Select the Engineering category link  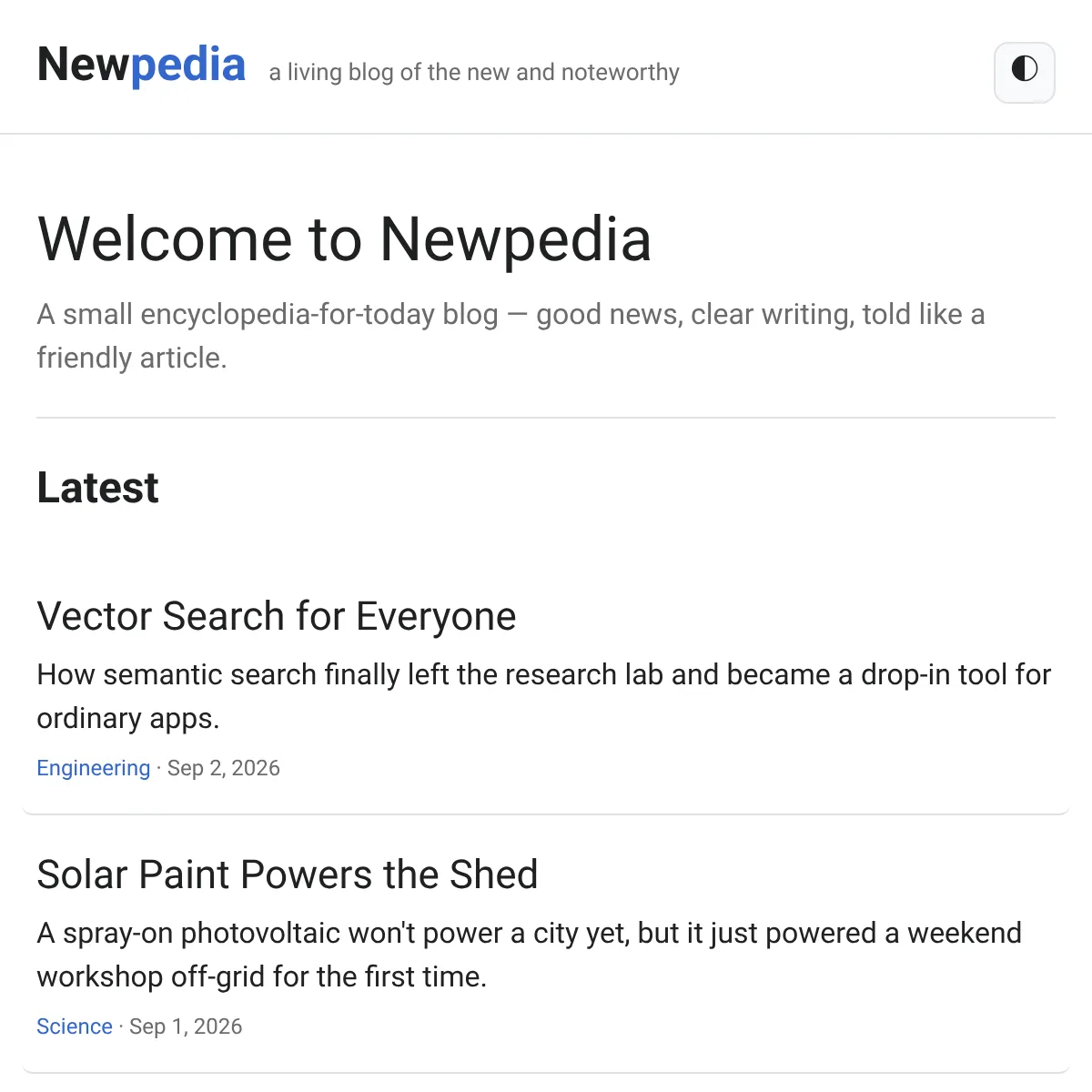[x=93, y=768]
